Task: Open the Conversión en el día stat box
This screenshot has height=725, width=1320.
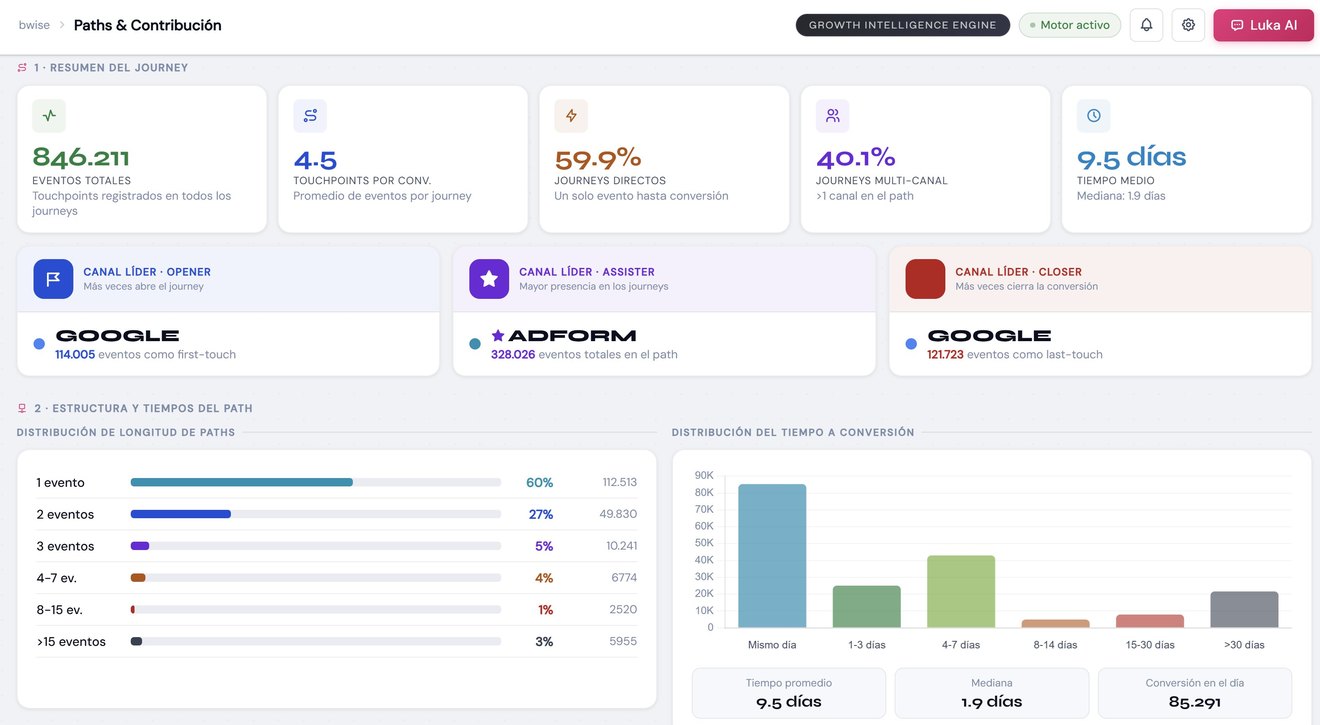Action: (1195, 693)
